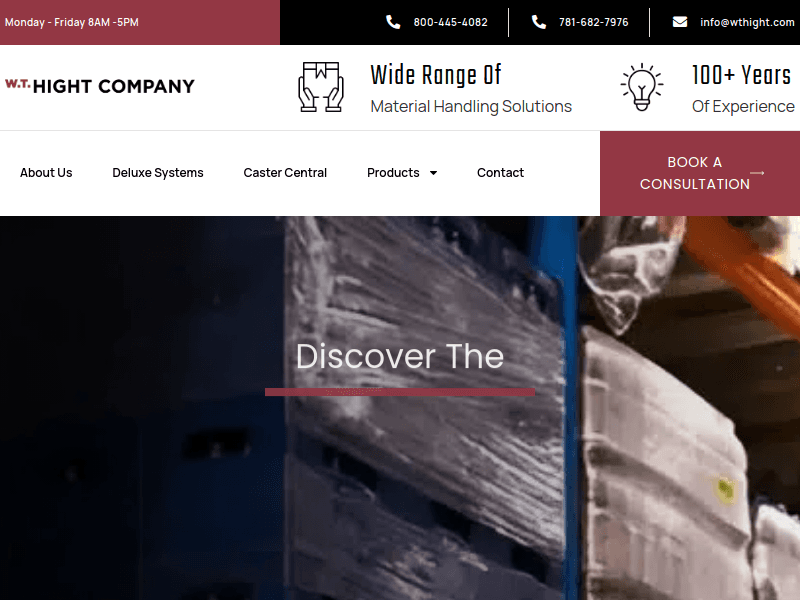
Task: Click the Wide Range Of heading
Action: 436,75
